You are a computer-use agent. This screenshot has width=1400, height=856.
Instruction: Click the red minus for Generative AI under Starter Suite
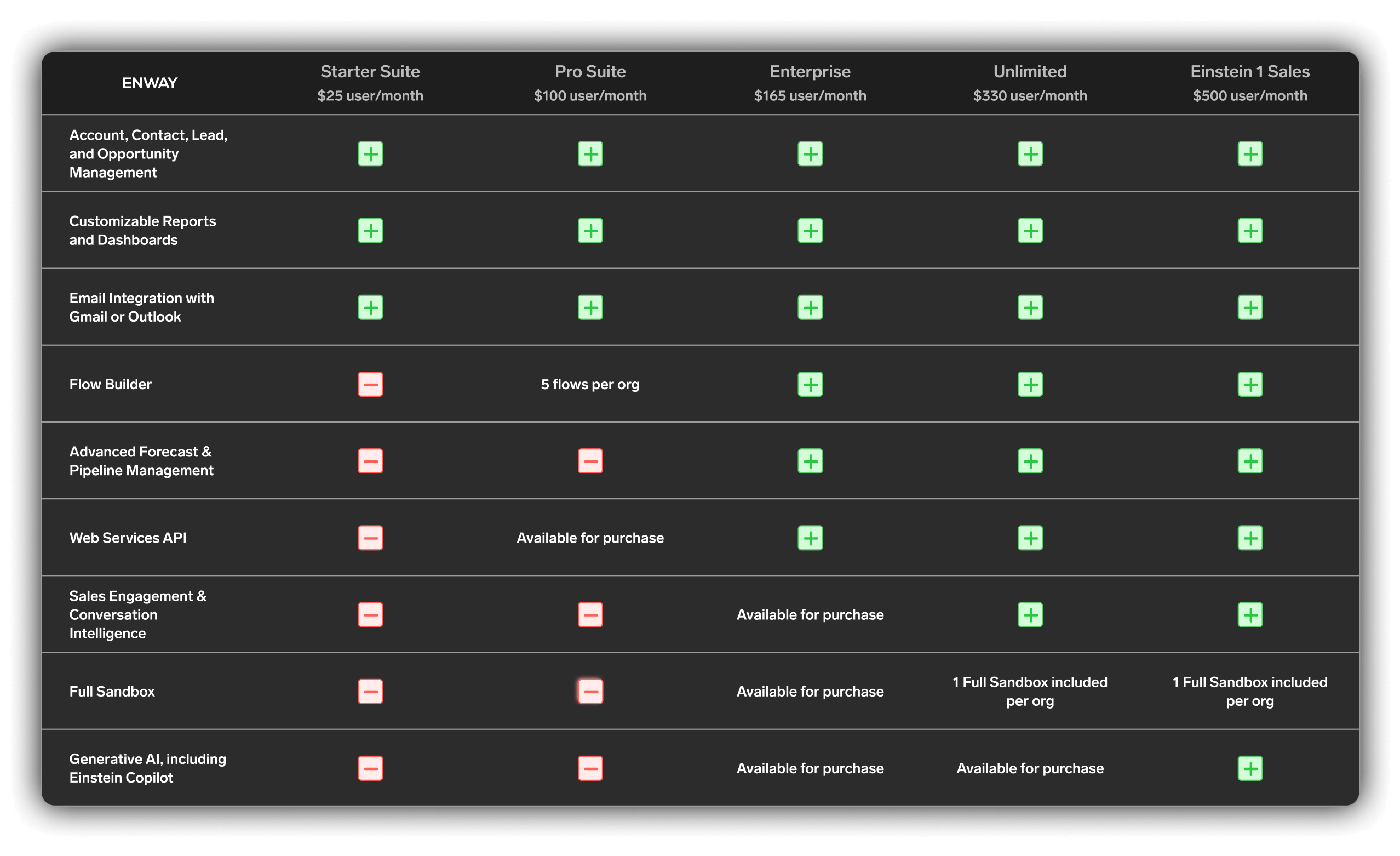click(370, 768)
